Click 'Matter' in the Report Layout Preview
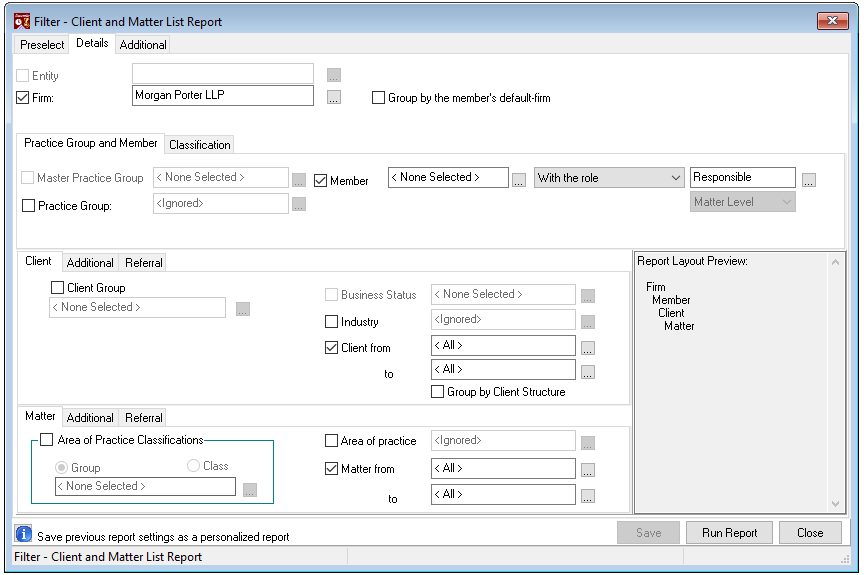Screen dimensions: 864x575 click(679, 326)
